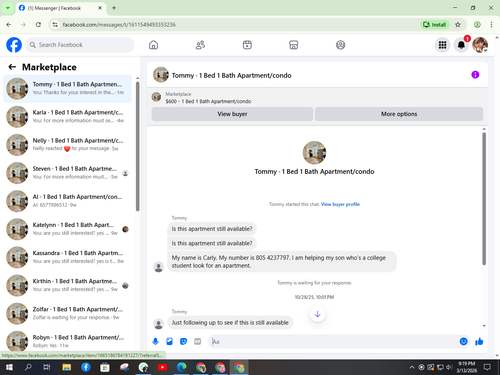
Task: Open YouTube app from taskbar
Action: pos(162,367)
